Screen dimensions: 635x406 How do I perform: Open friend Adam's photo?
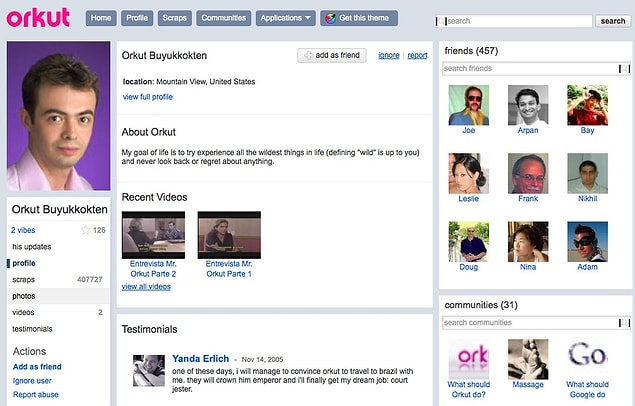[588, 242]
